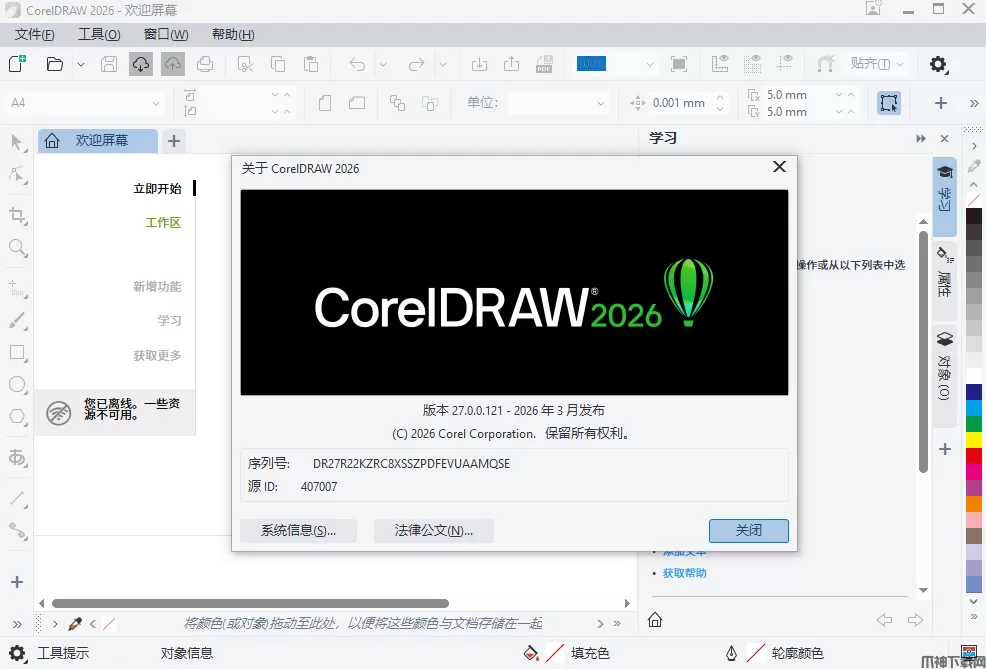Screen dimensions: 986x669
Task: Expand the 贴齐 snap dropdown
Action: click(876, 64)
